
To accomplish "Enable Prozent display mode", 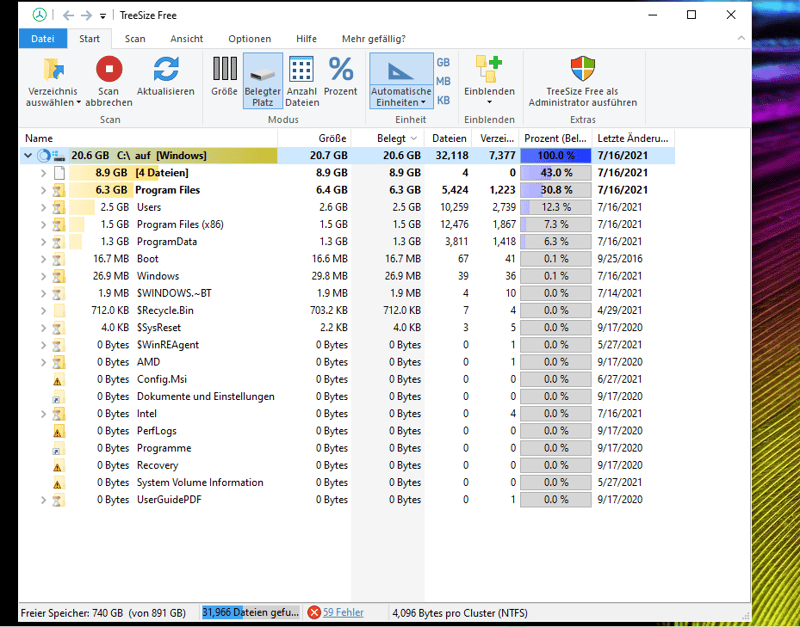I will [x=341, y=69].
